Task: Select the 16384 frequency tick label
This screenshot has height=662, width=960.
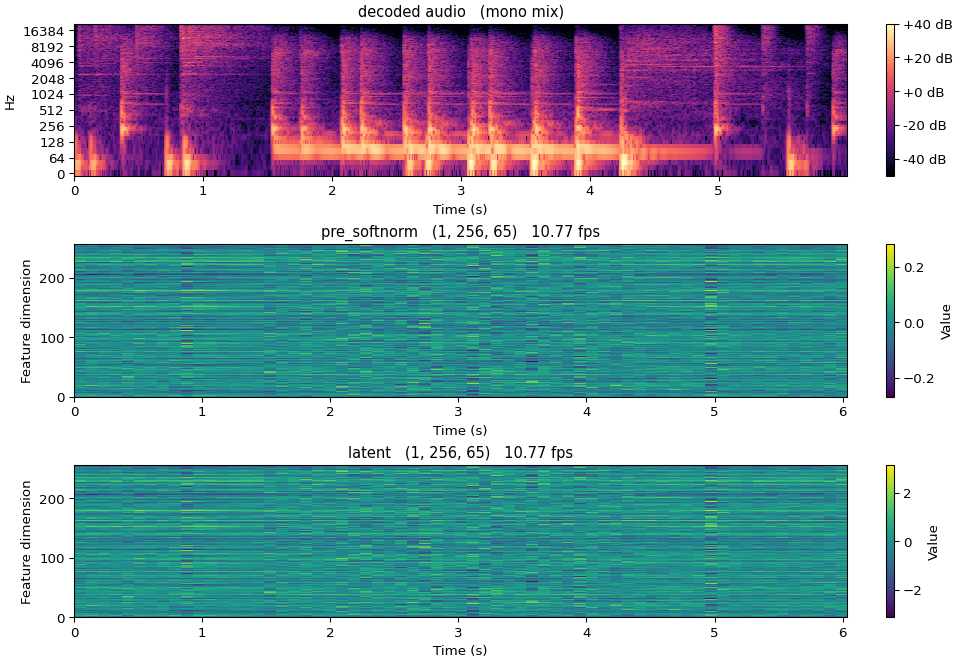Action: click(43, 31)
